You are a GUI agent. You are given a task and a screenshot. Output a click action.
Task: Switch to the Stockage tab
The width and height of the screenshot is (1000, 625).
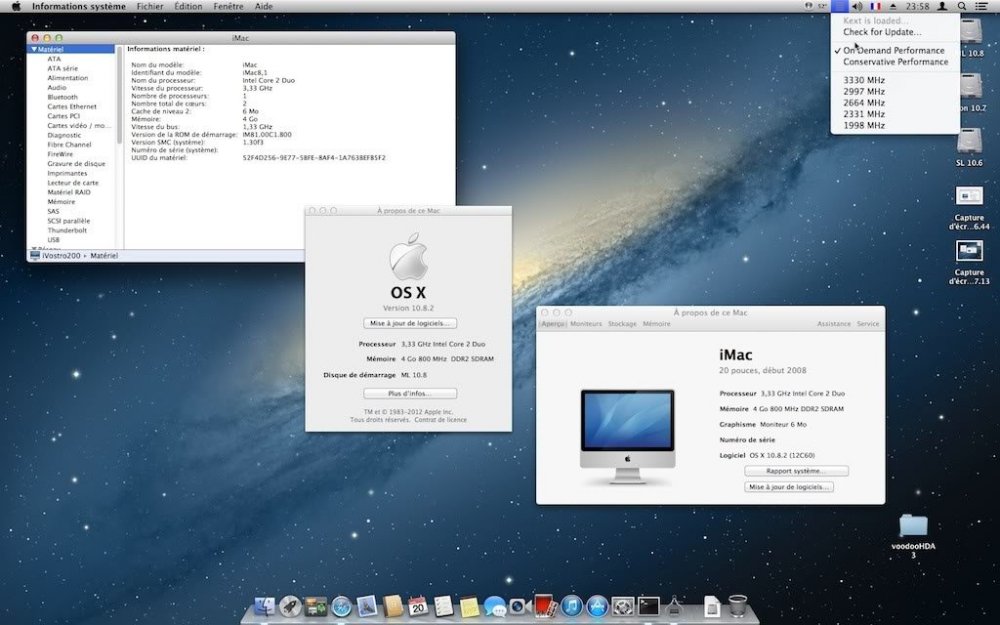(622, 324)
